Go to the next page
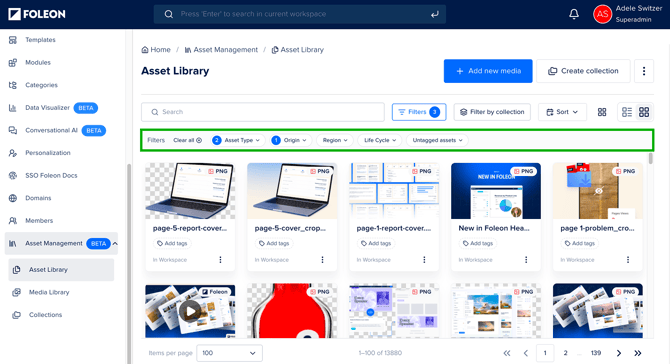 point(618,353)
